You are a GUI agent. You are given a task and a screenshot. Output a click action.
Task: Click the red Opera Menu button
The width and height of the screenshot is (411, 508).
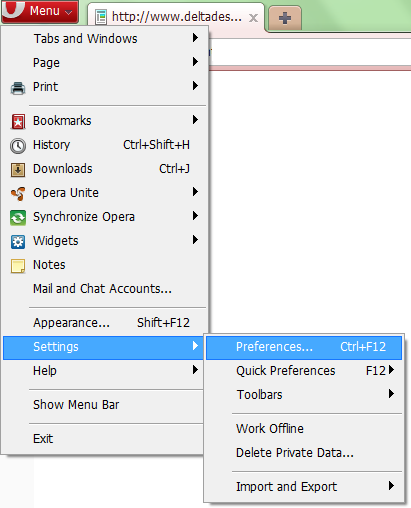tap(40, 12)
